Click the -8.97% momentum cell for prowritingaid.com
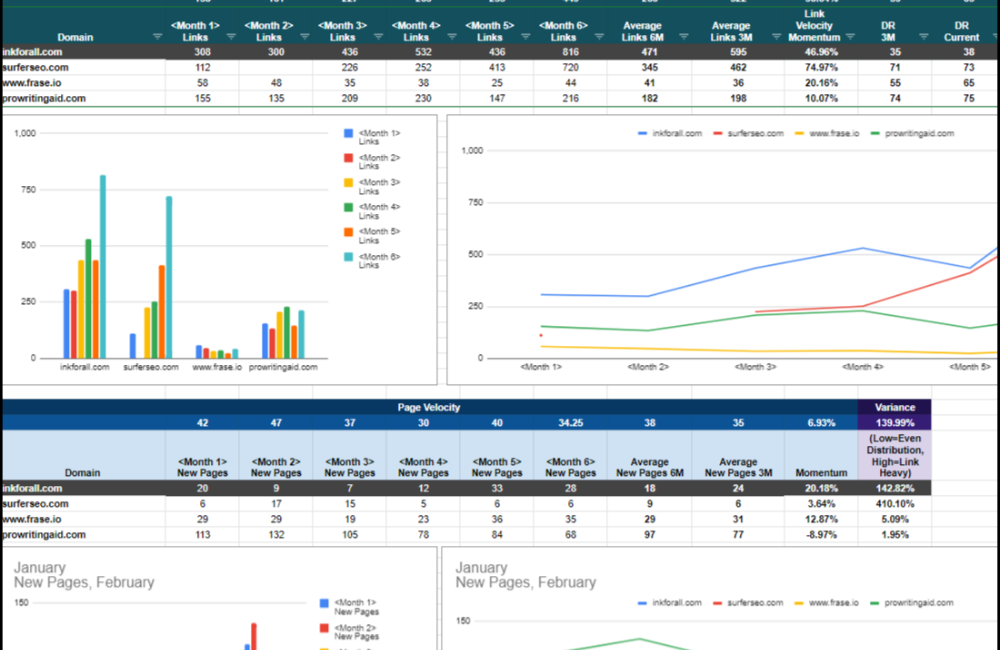This screenshot has height=650, width=1000. (821, 535)
